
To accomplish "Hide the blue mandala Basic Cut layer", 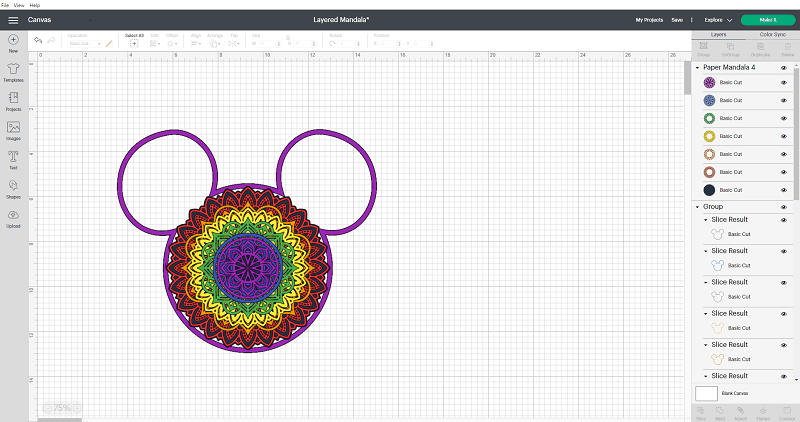I will pyautogui.click(x=784, y=101).
